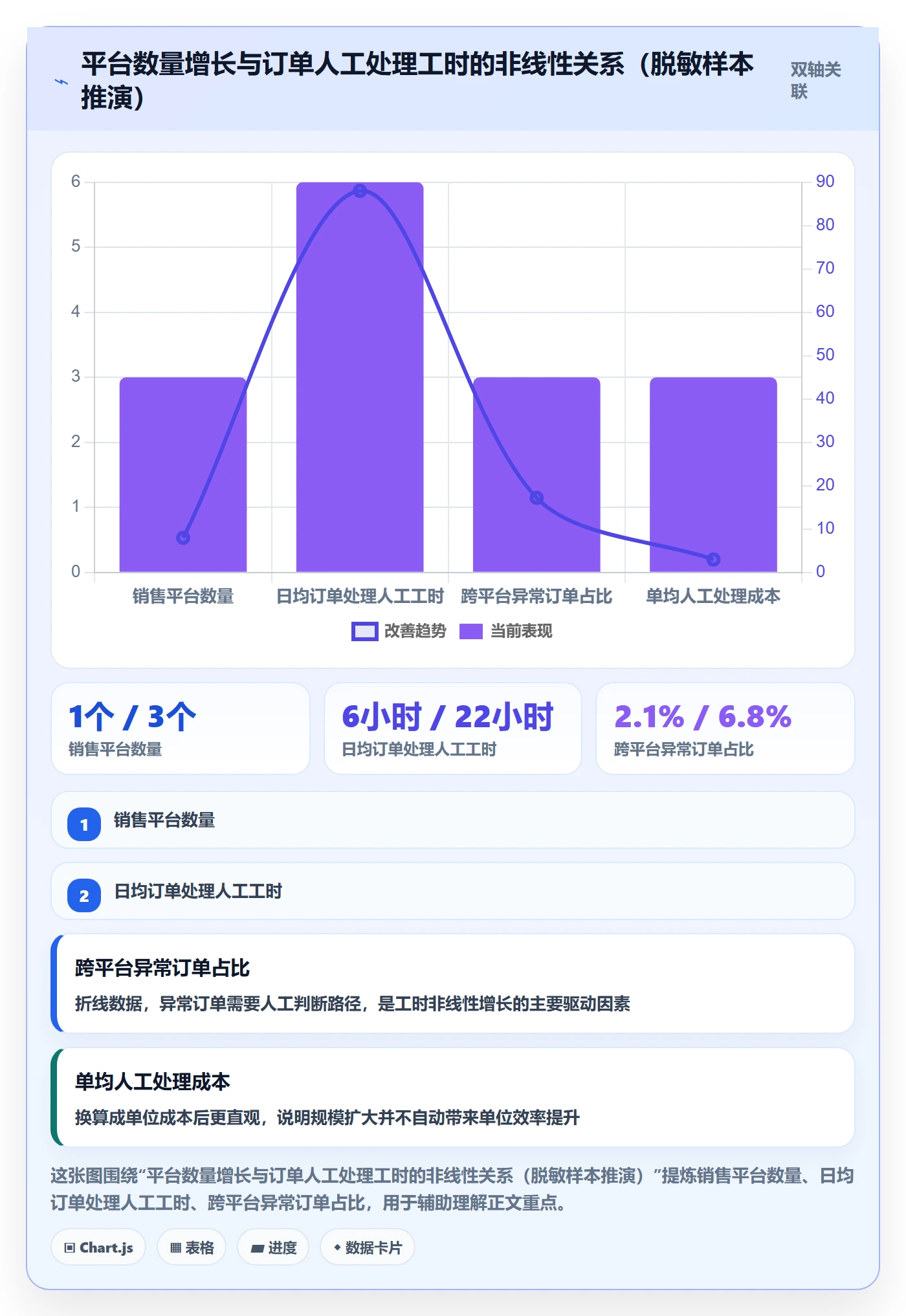This screenshot has height=1316, width=906.
Task: Click the line's peak data point
Action: click(x=360, y=191)
